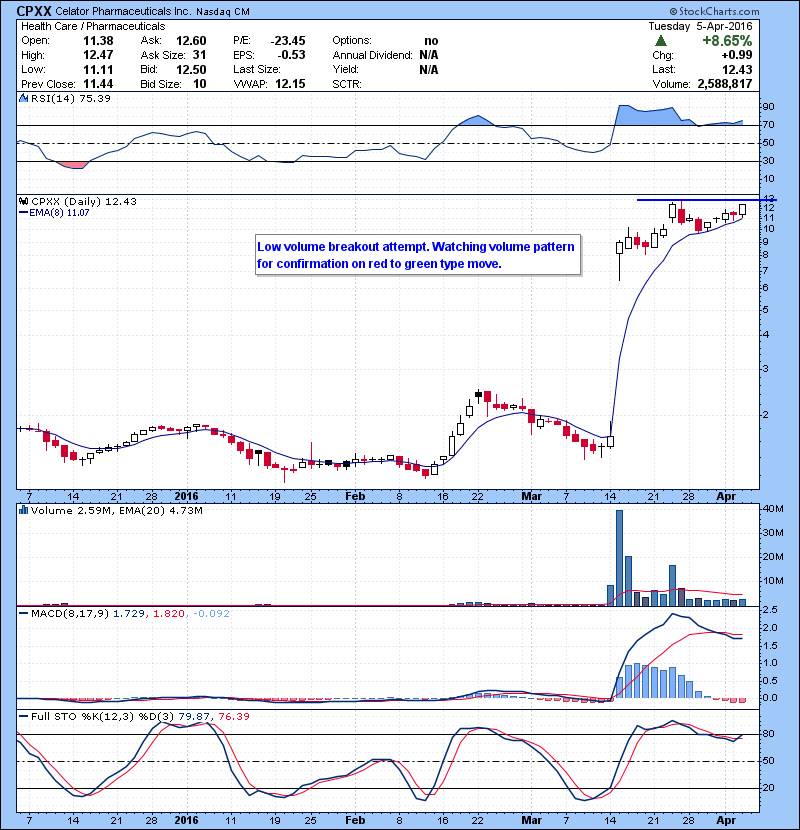
Task: Click the date Tuesday 5-Apr-2016
Action: 700,26
